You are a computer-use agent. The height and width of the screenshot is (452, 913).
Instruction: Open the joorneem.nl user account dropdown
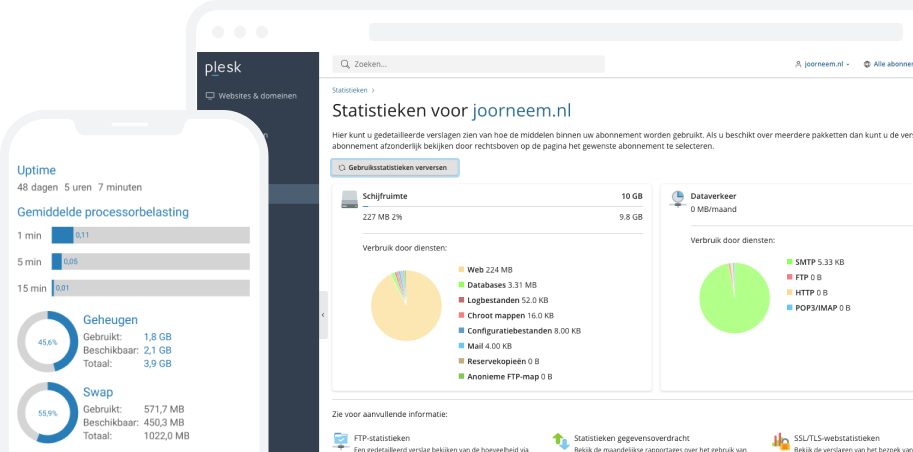tap(822, 64)
